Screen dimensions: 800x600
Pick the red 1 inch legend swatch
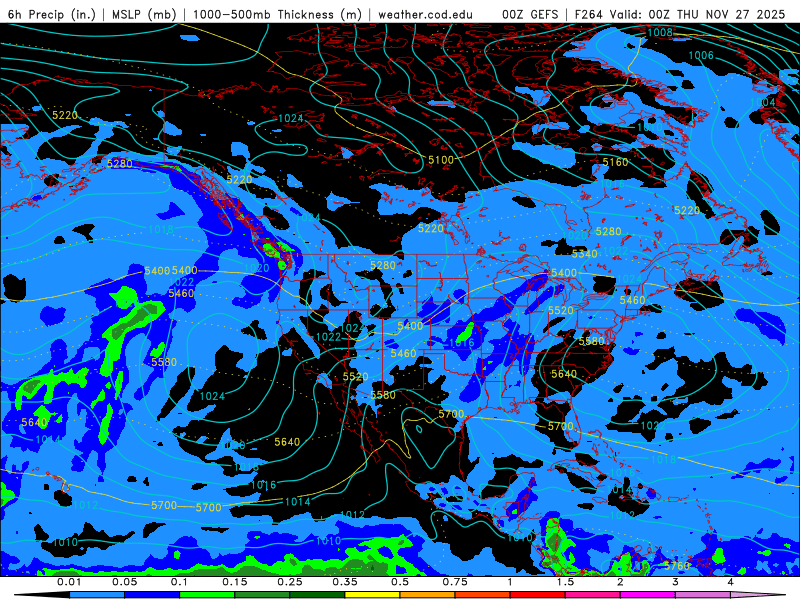coord(538,595)
